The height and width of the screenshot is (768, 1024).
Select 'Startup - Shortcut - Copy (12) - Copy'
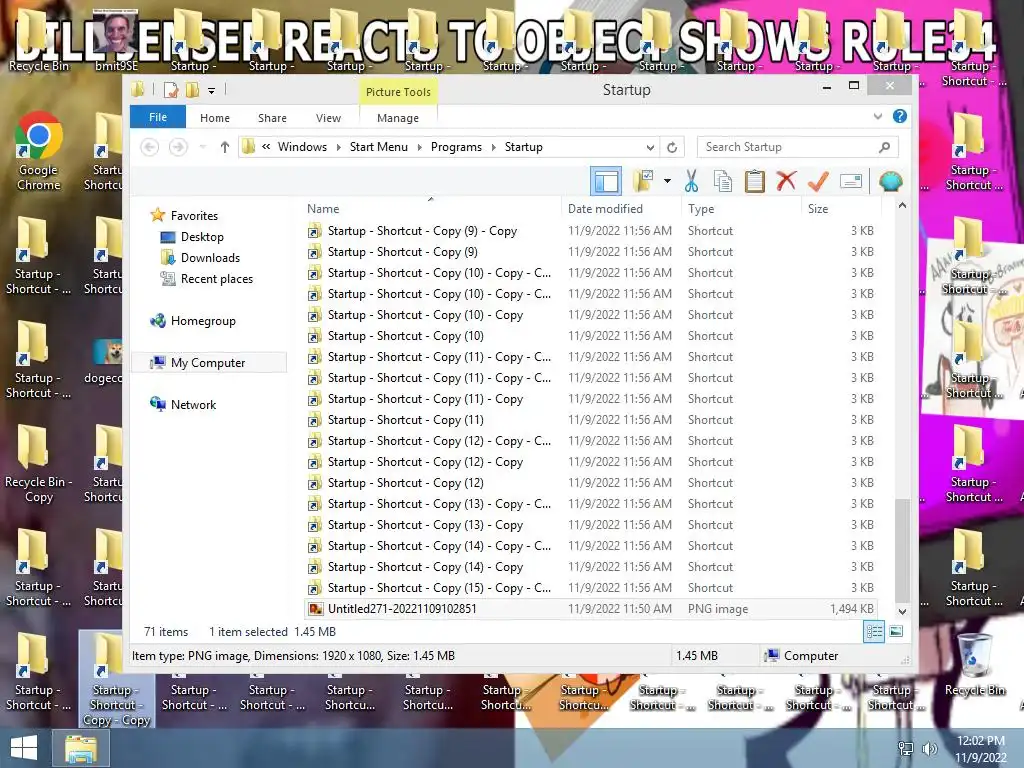tap(590, 462)
